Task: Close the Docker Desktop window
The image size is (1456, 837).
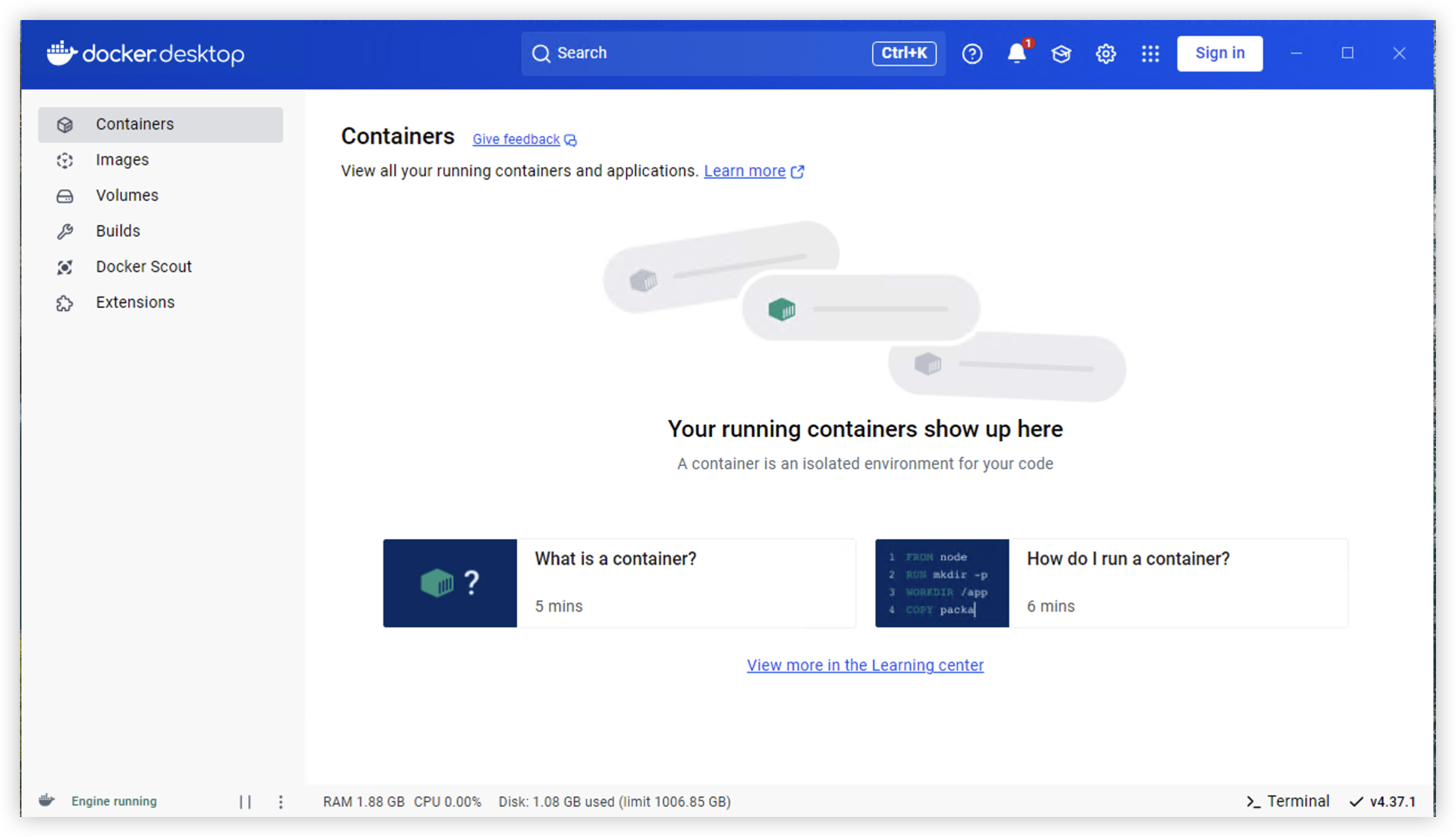Action: tap(1399, 53)
